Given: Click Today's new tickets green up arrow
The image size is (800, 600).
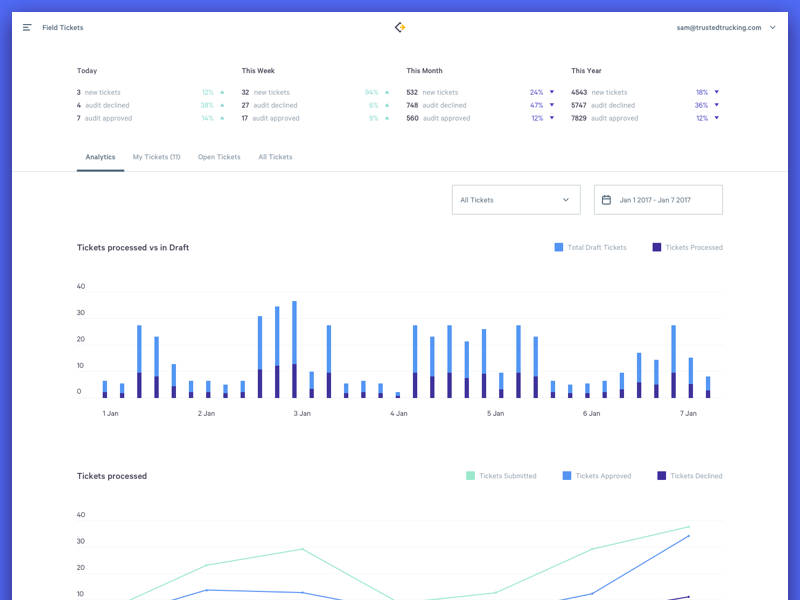Looking at the screenshot, I should click(222, 92).
